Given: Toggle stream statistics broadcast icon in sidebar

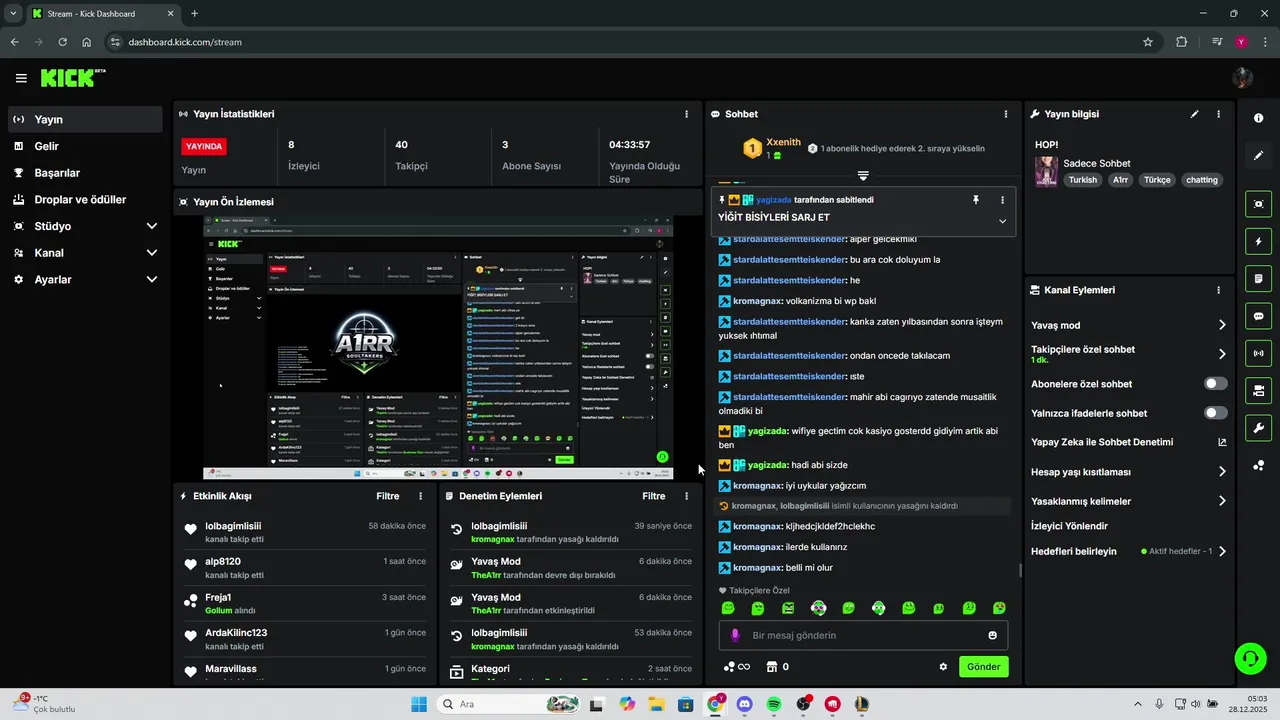Looking at the screenshot, I should (x=1258, y=353).
